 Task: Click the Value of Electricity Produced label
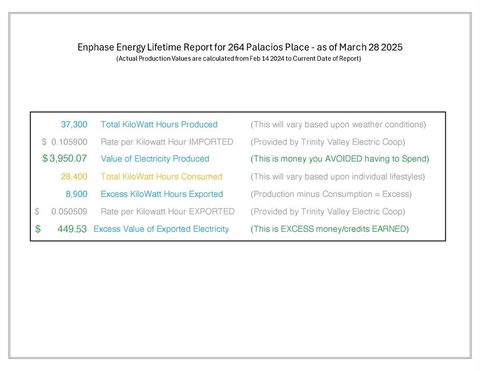click(155, 159)
